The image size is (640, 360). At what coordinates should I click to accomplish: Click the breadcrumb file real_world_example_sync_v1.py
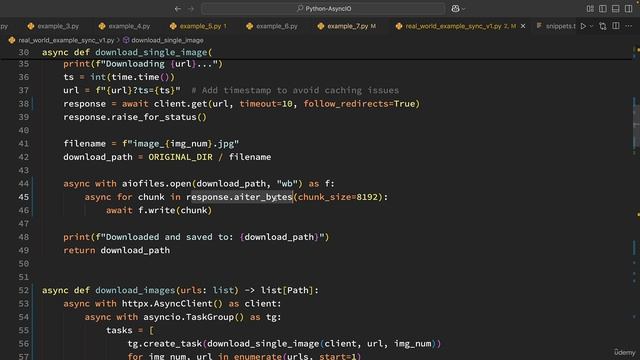66,40
